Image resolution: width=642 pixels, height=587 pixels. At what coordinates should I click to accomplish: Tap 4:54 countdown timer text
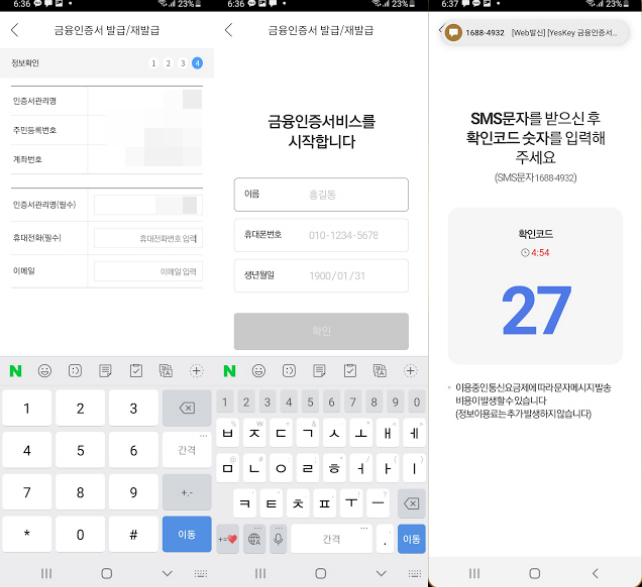click(x=540, y=253)
